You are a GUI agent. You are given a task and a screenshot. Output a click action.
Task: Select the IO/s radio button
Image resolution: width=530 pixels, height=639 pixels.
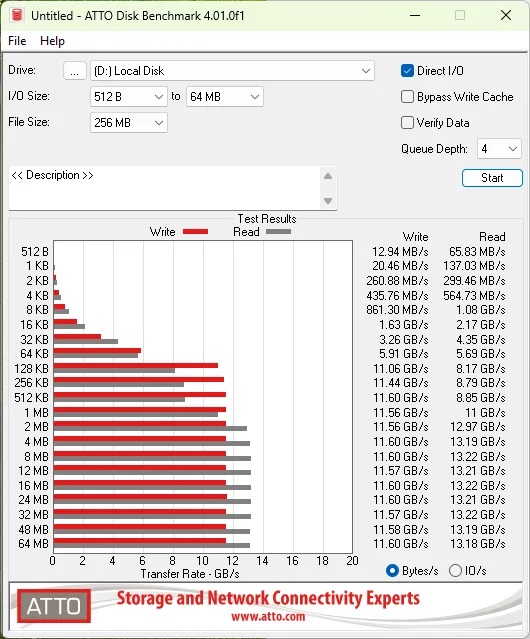click(455, 571)
